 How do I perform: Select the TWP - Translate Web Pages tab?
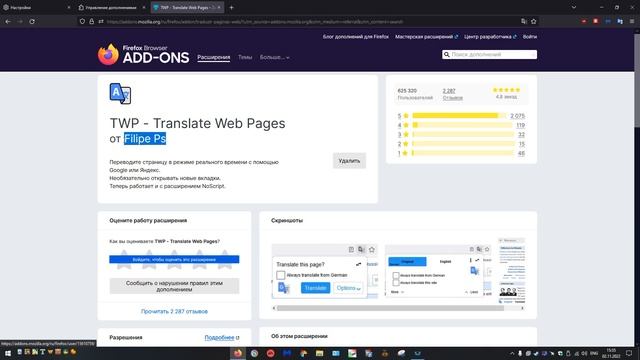point(187,7)
